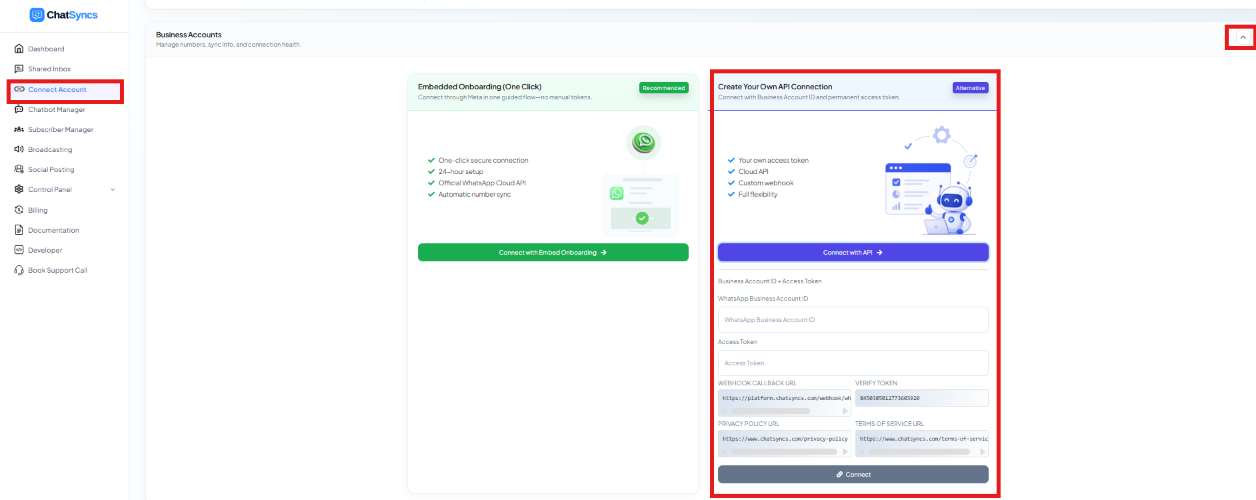1256x500 pixels.
Task: Click the Verify Token value field
Action: (x=922, y=398)
